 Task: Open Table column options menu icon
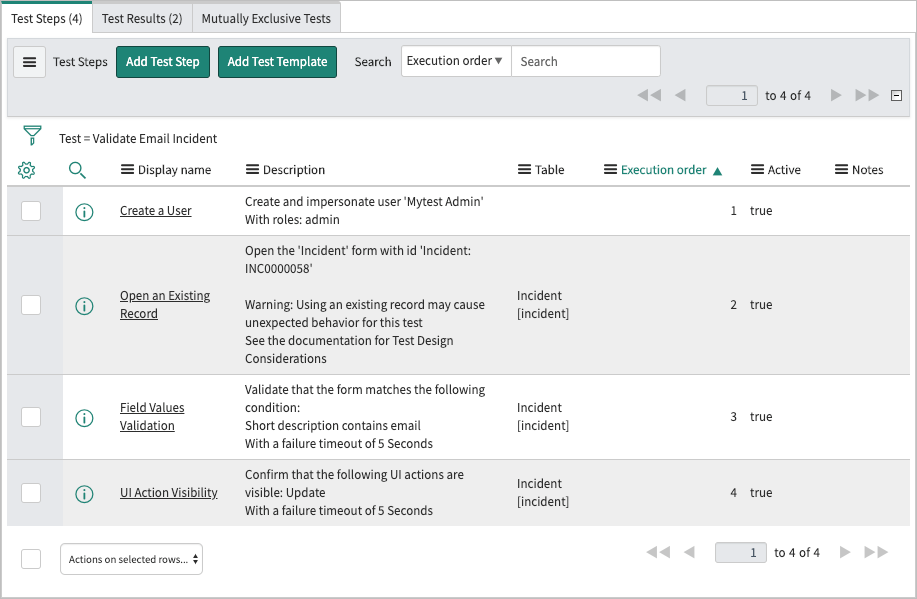tap(525, 170)
